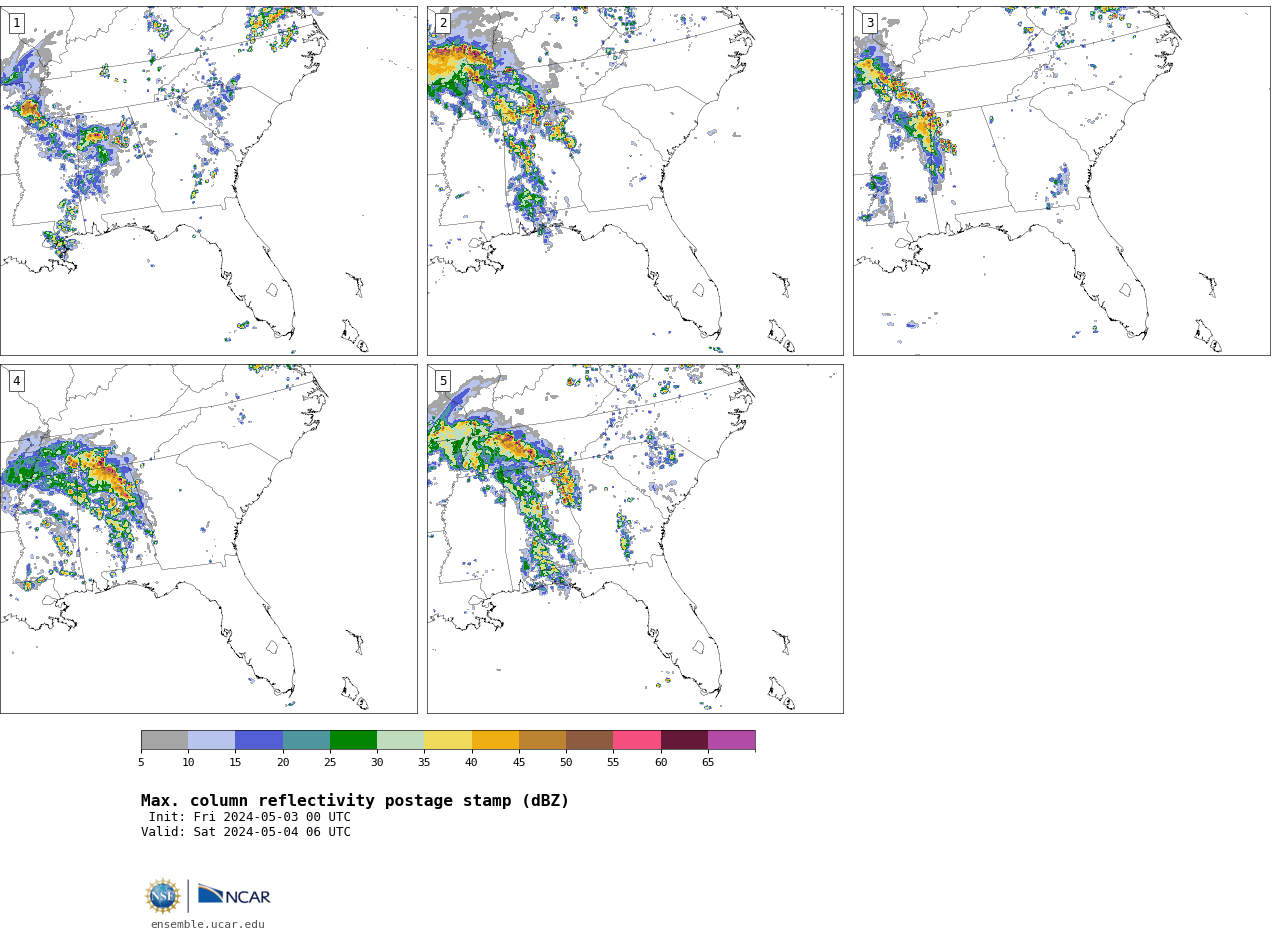Viewport: 1280px width, 936px height.
Task: Click the member number 2 label box
Action: (443, 23)
